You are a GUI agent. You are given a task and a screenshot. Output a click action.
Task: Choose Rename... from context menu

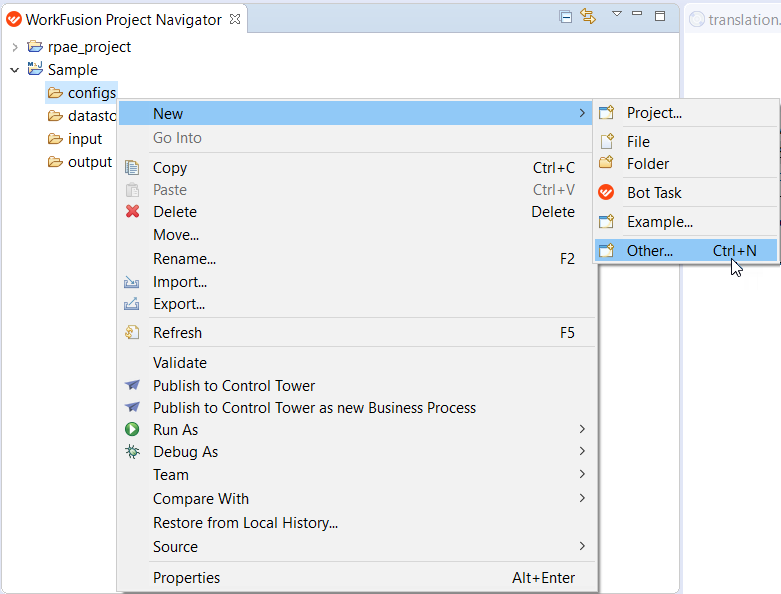coord(355,258)
